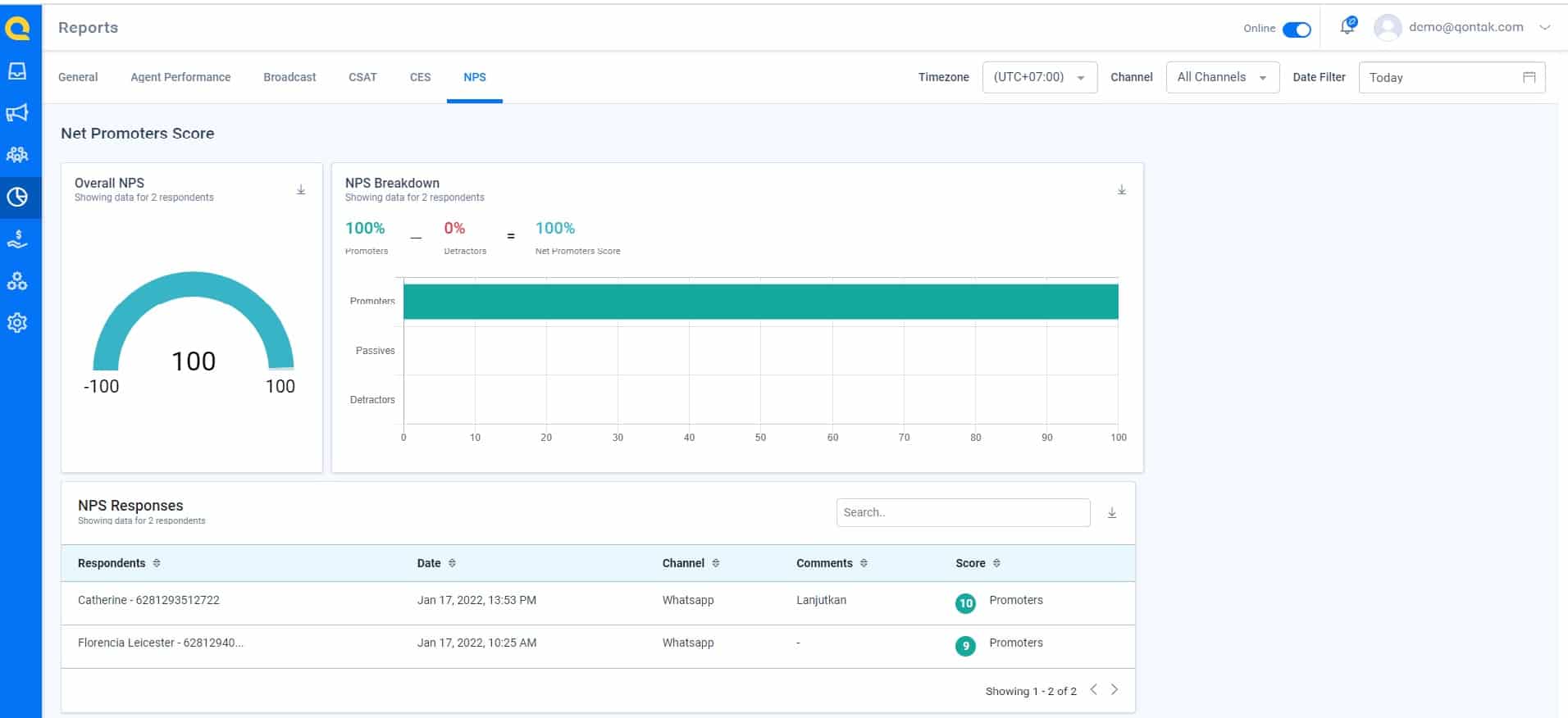Click the Reports pie chart sidebar icon
Image resolution: width=1568 pixels, height=718 pixels.
tap(17, 197)
